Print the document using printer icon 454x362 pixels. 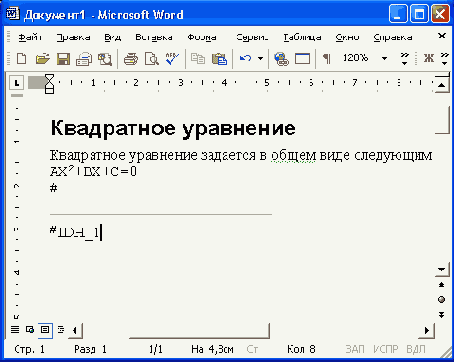tap(131, 59)
